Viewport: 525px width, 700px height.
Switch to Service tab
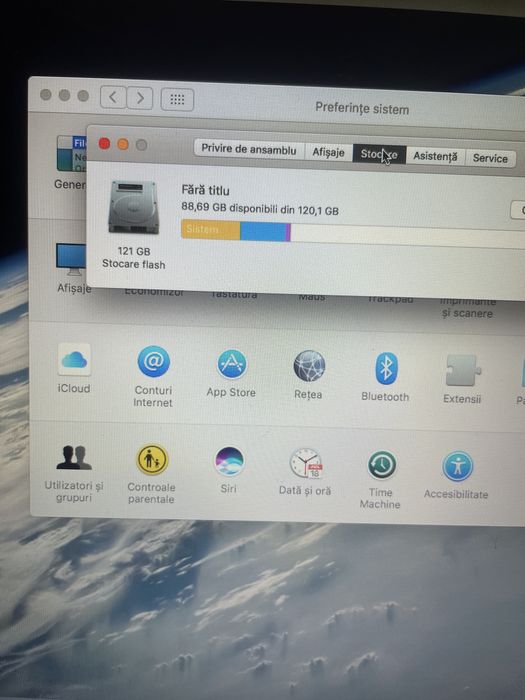point(490,158)
